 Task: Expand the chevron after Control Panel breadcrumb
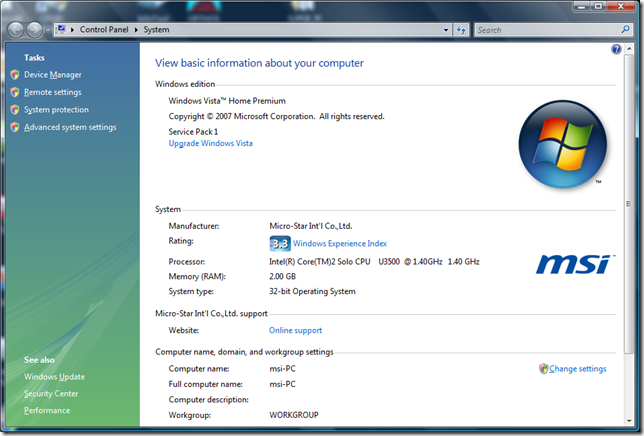(x=138, y=30)
